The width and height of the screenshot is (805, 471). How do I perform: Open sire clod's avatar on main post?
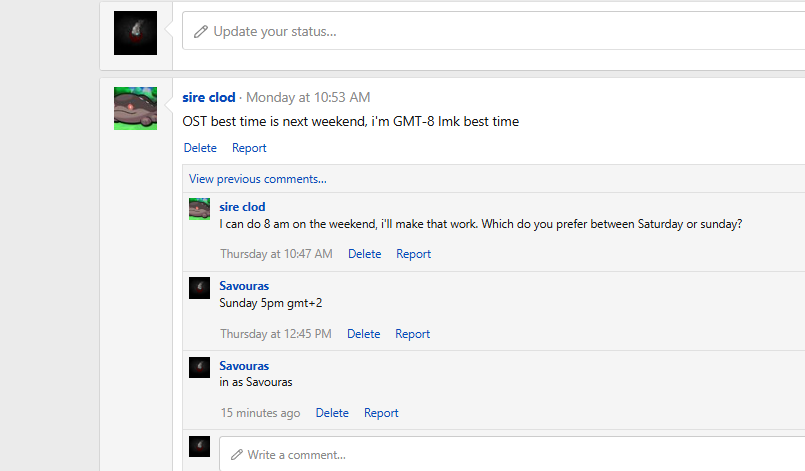(x=135, y=108)
